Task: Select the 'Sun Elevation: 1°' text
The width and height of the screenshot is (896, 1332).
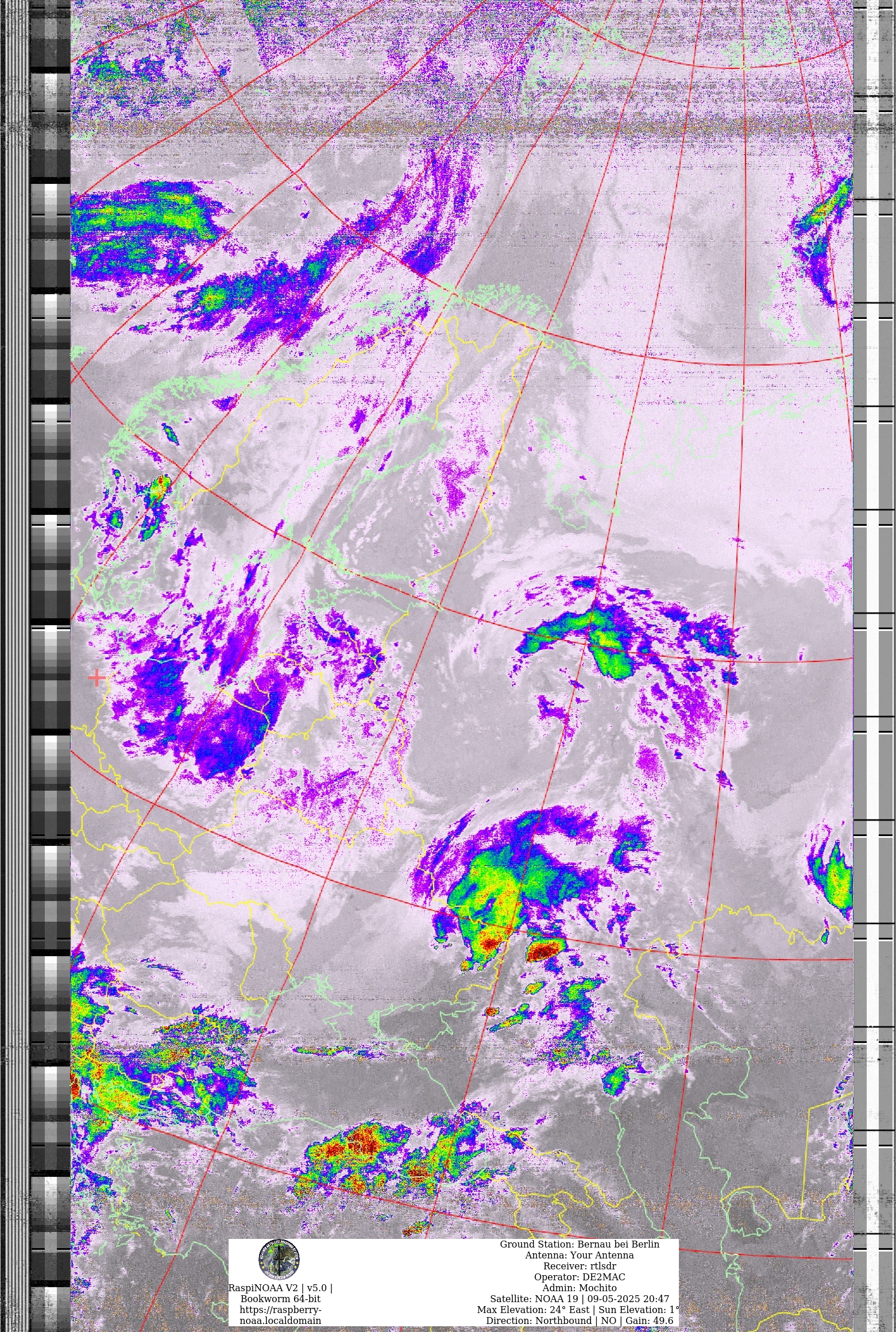Action: coord(639,1310)
